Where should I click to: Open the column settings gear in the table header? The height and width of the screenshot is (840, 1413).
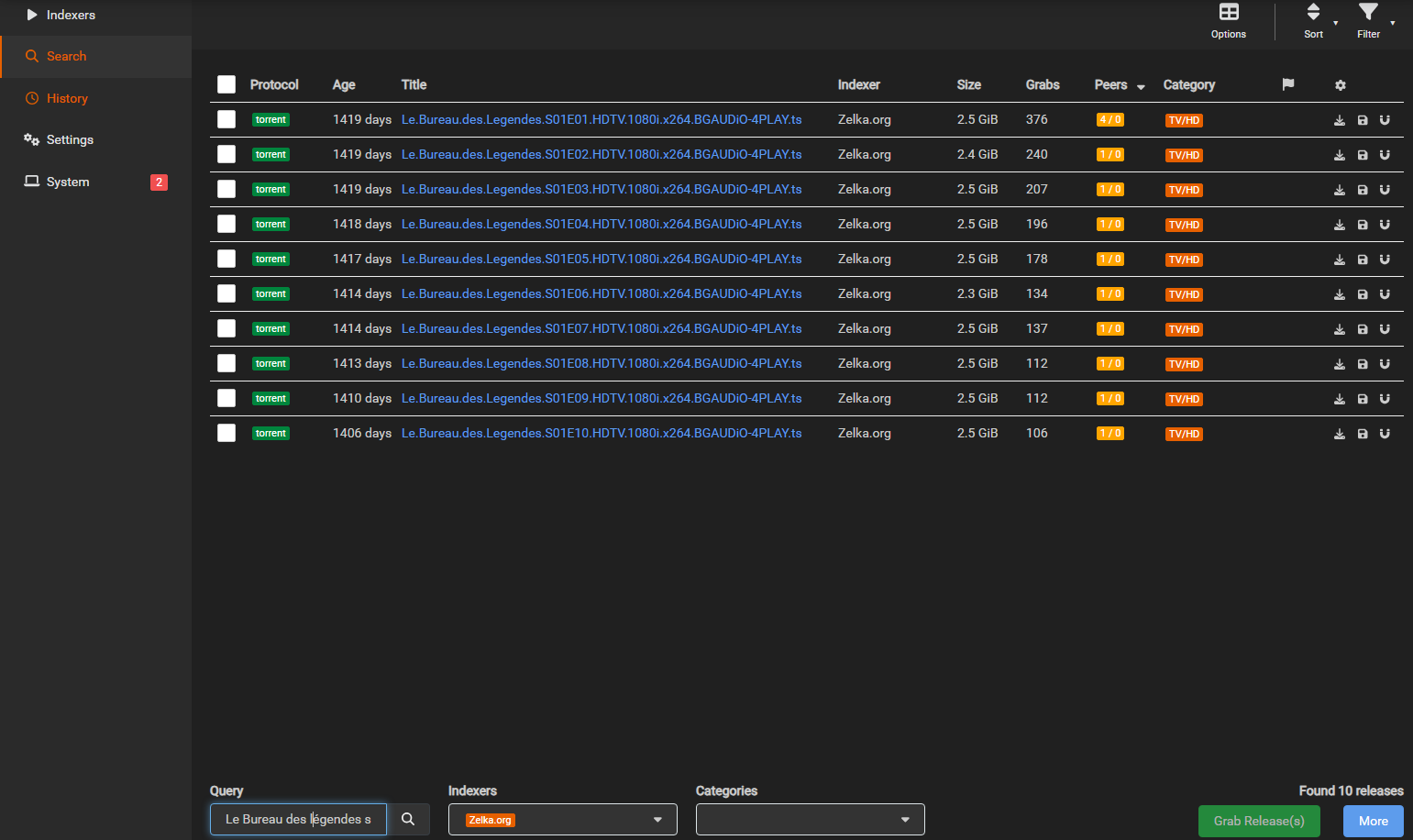[x=1340, y=85]
